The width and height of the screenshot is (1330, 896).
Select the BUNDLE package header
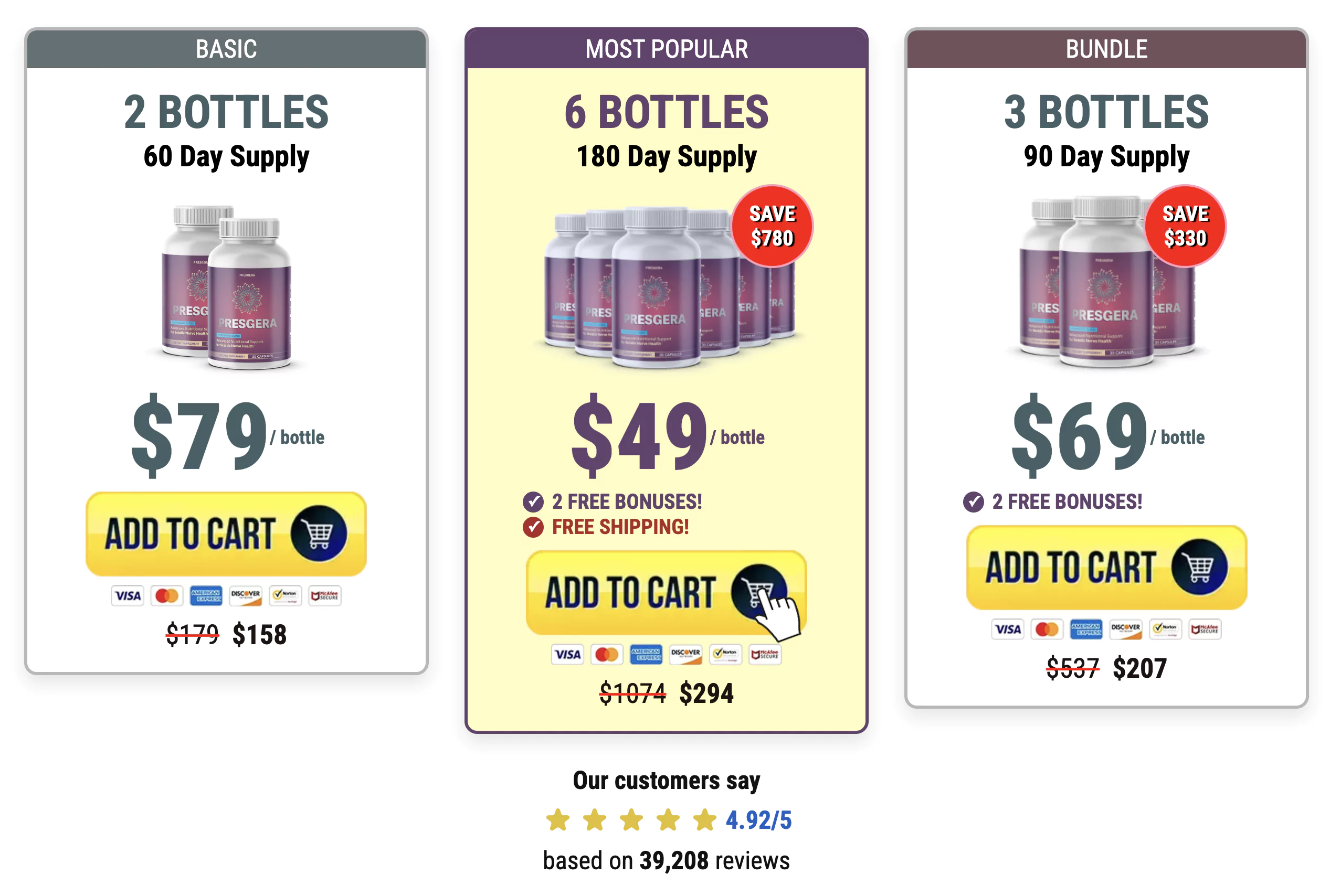(x=1106, y=49)
